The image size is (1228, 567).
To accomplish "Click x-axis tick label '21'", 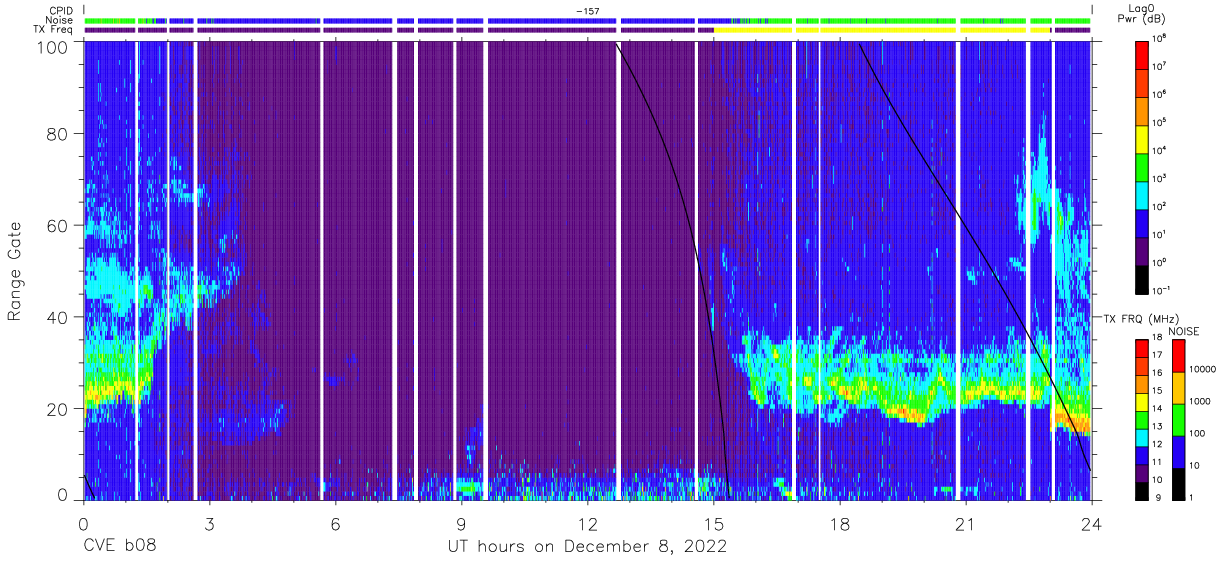I will [x=965, y=524].
